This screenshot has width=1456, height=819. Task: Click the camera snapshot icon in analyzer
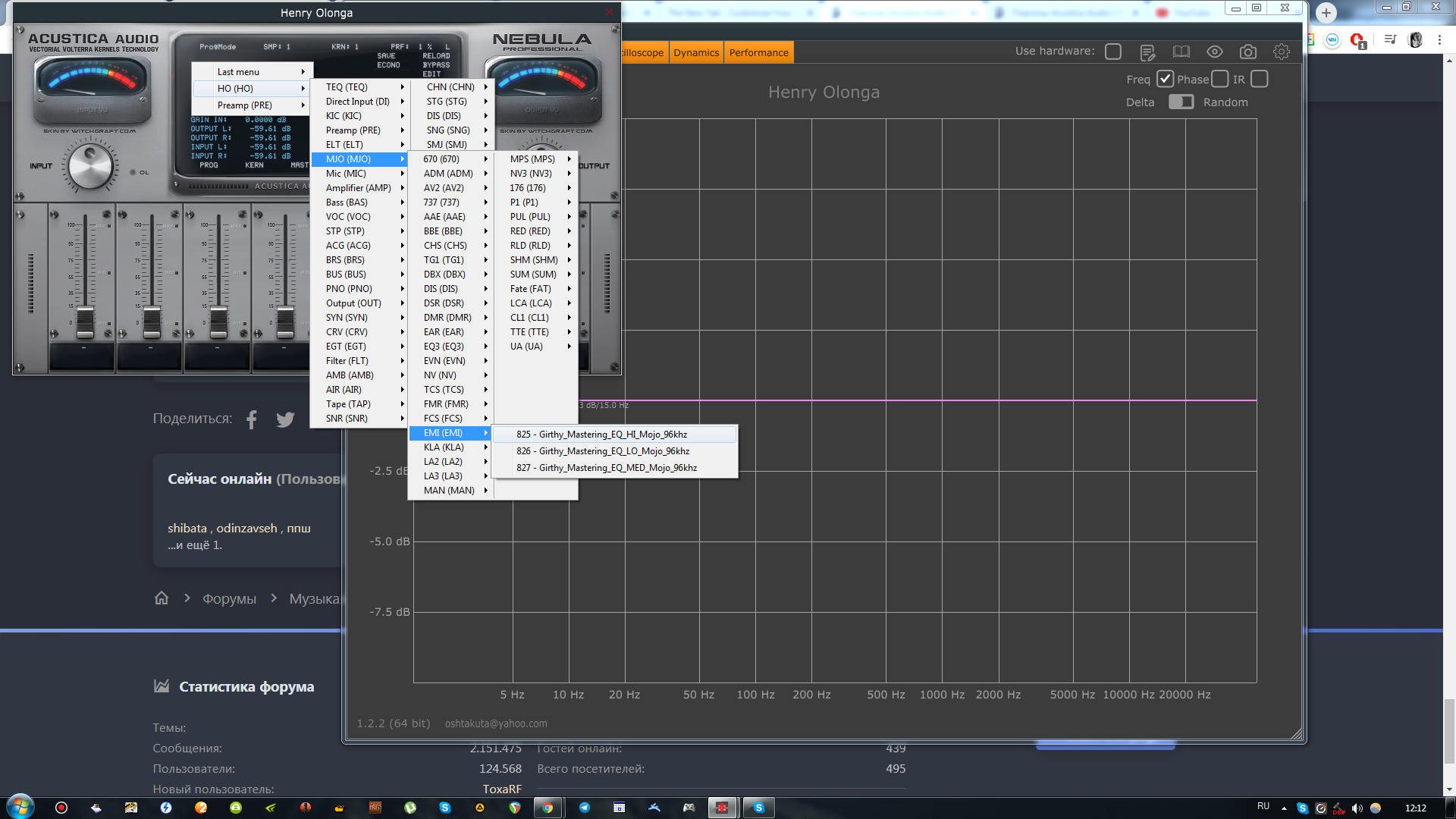pyautogui.click(x=1247, y=52)
